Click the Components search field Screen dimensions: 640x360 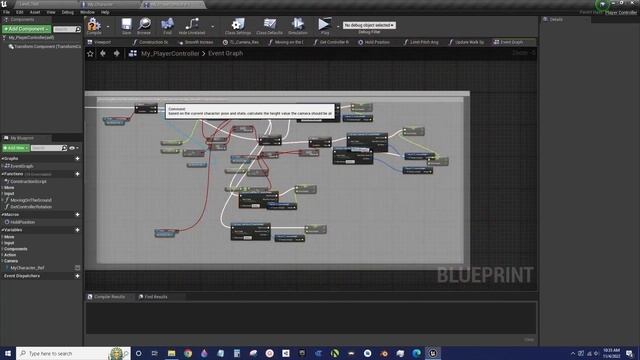pyautogui.click(x=67, y=29)
